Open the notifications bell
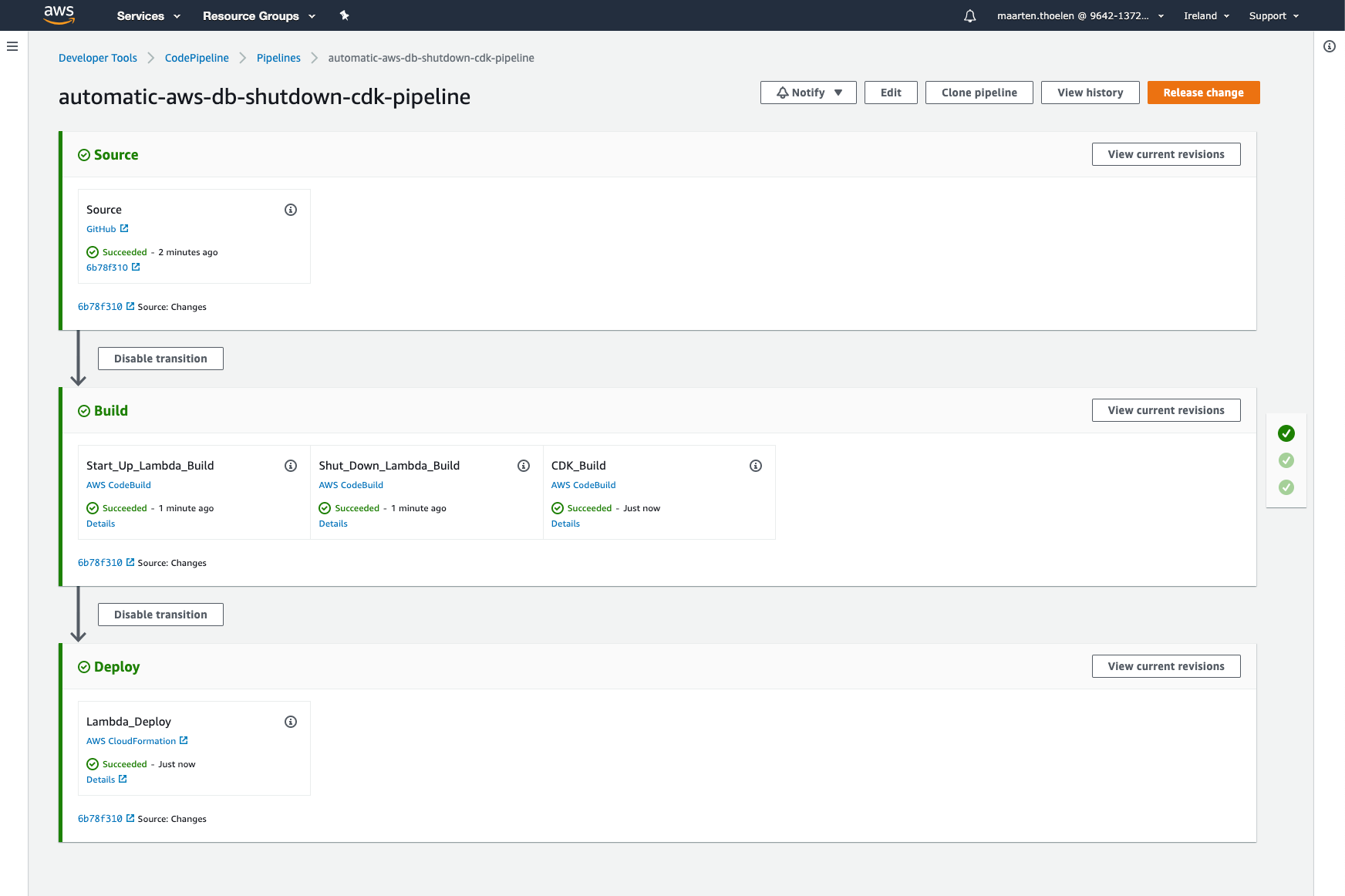Image resolution: width=1345 pixels, height=896 pixels. tap(970, 15)
